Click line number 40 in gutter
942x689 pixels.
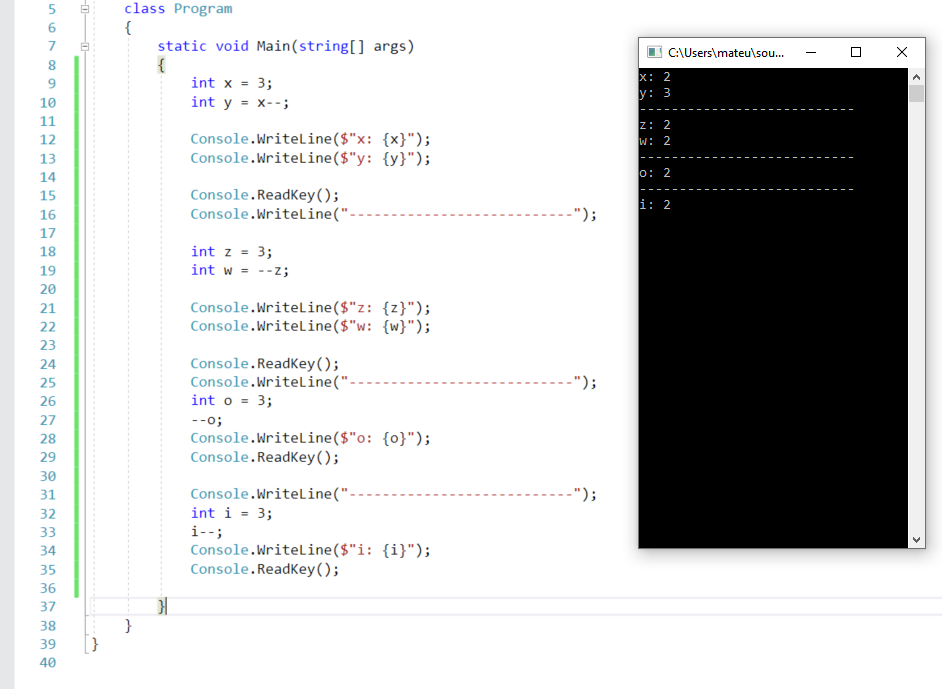point(48,663)
